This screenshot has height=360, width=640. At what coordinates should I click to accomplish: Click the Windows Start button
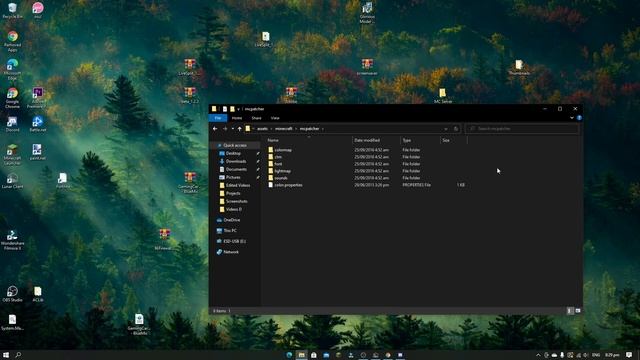pos(6,355)
